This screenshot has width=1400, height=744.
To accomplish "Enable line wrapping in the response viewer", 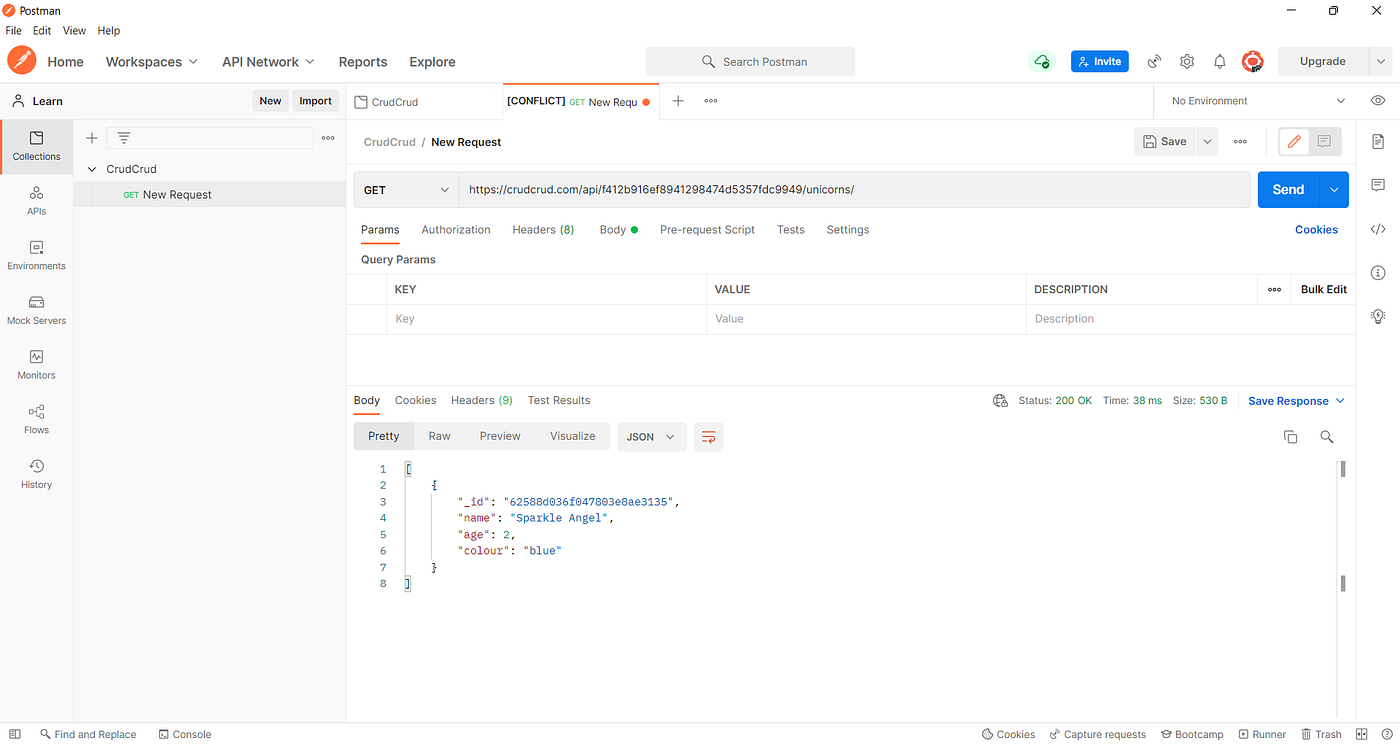I will coord(708,436).
